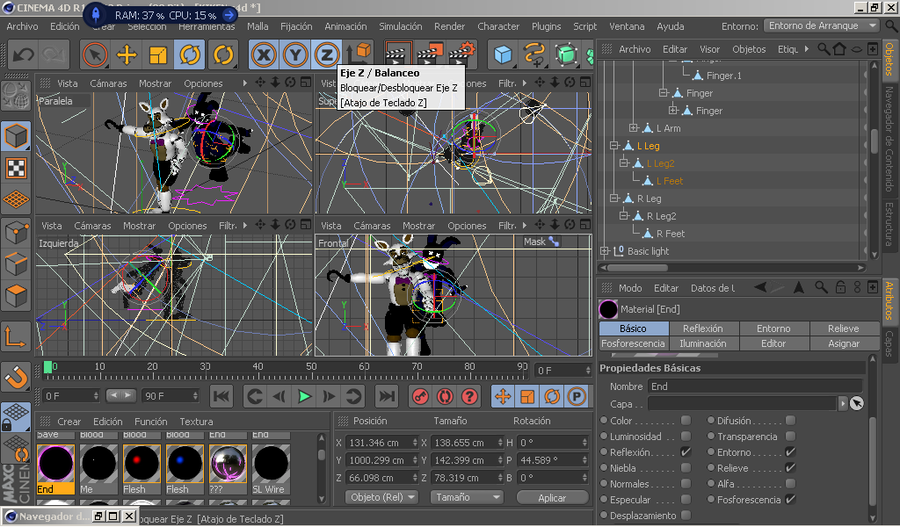
Task: Select the End material thumbnail
Action: point(56,468)
